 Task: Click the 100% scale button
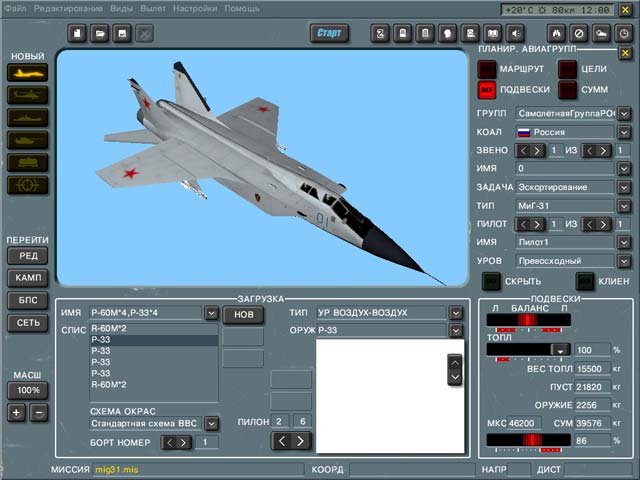coord(28,390)
